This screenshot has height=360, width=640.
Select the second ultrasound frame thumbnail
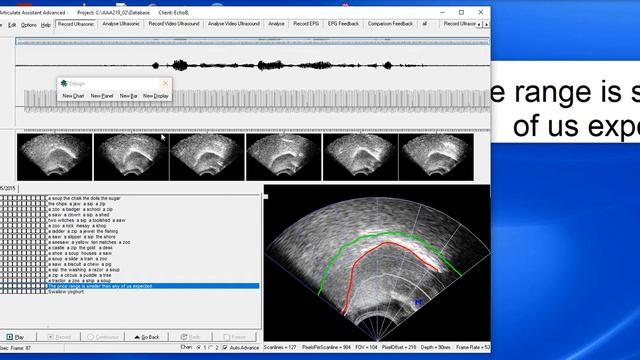point(131,157)
